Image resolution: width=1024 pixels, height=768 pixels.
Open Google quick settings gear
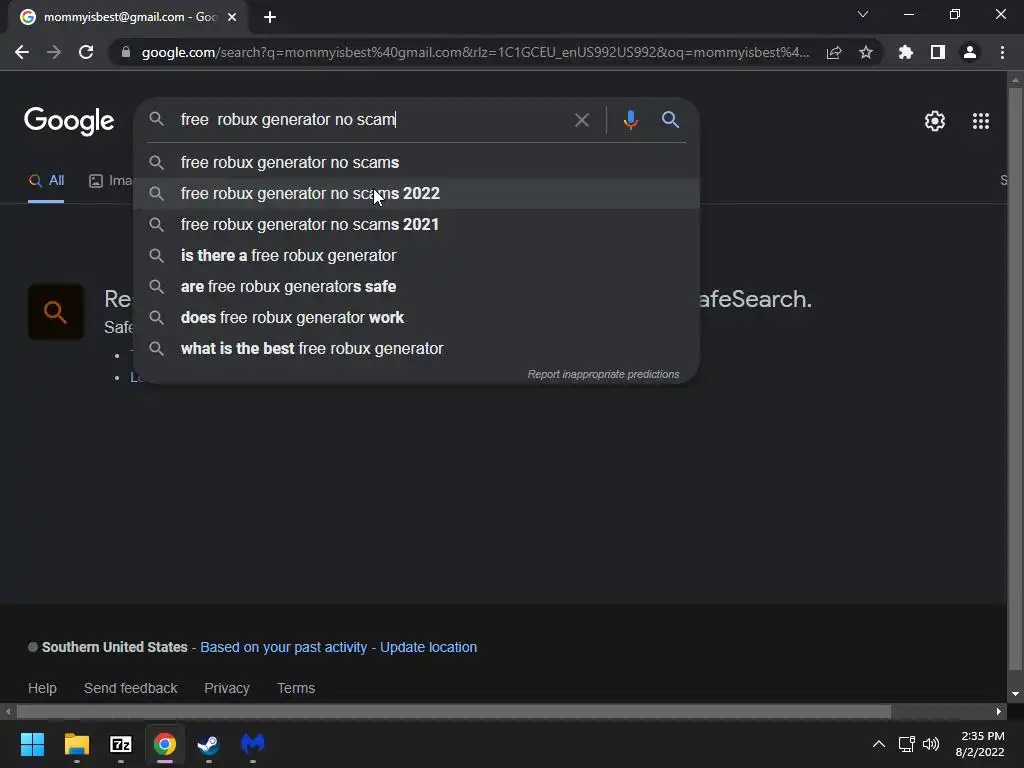point(935,121)
